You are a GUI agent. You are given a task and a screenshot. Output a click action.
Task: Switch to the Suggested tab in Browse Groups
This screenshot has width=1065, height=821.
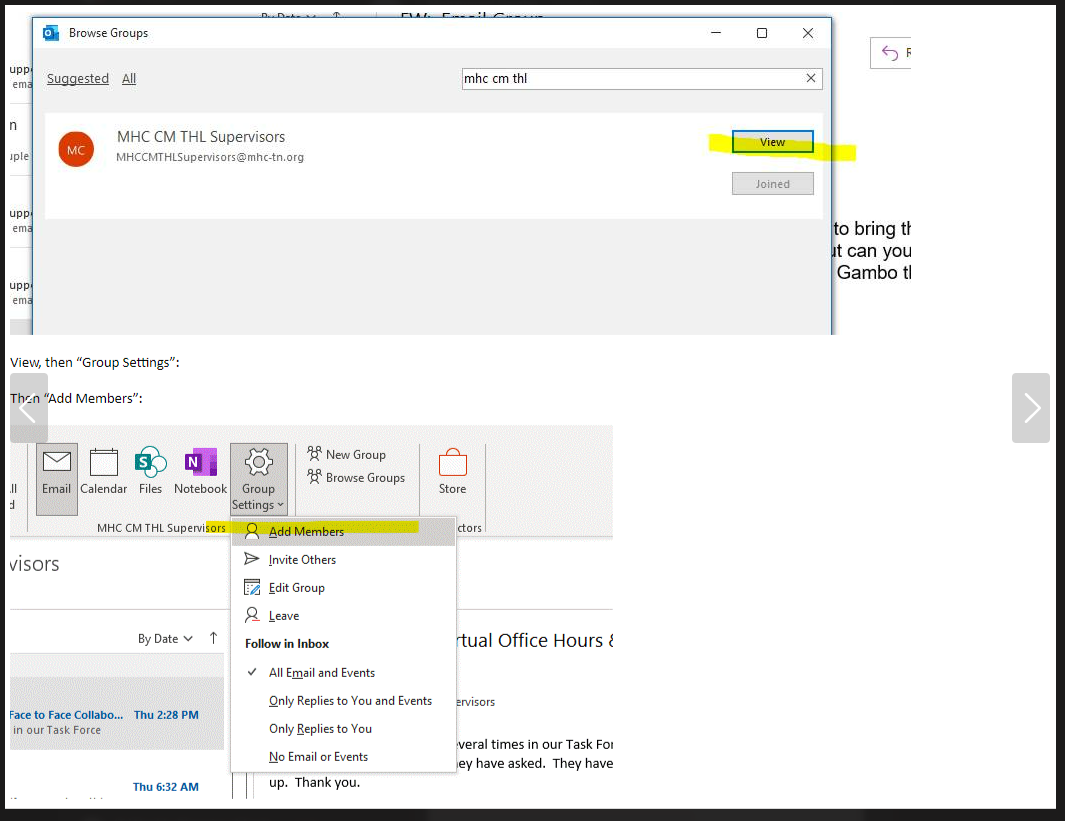pyautogui.click(x=77, y=79)
